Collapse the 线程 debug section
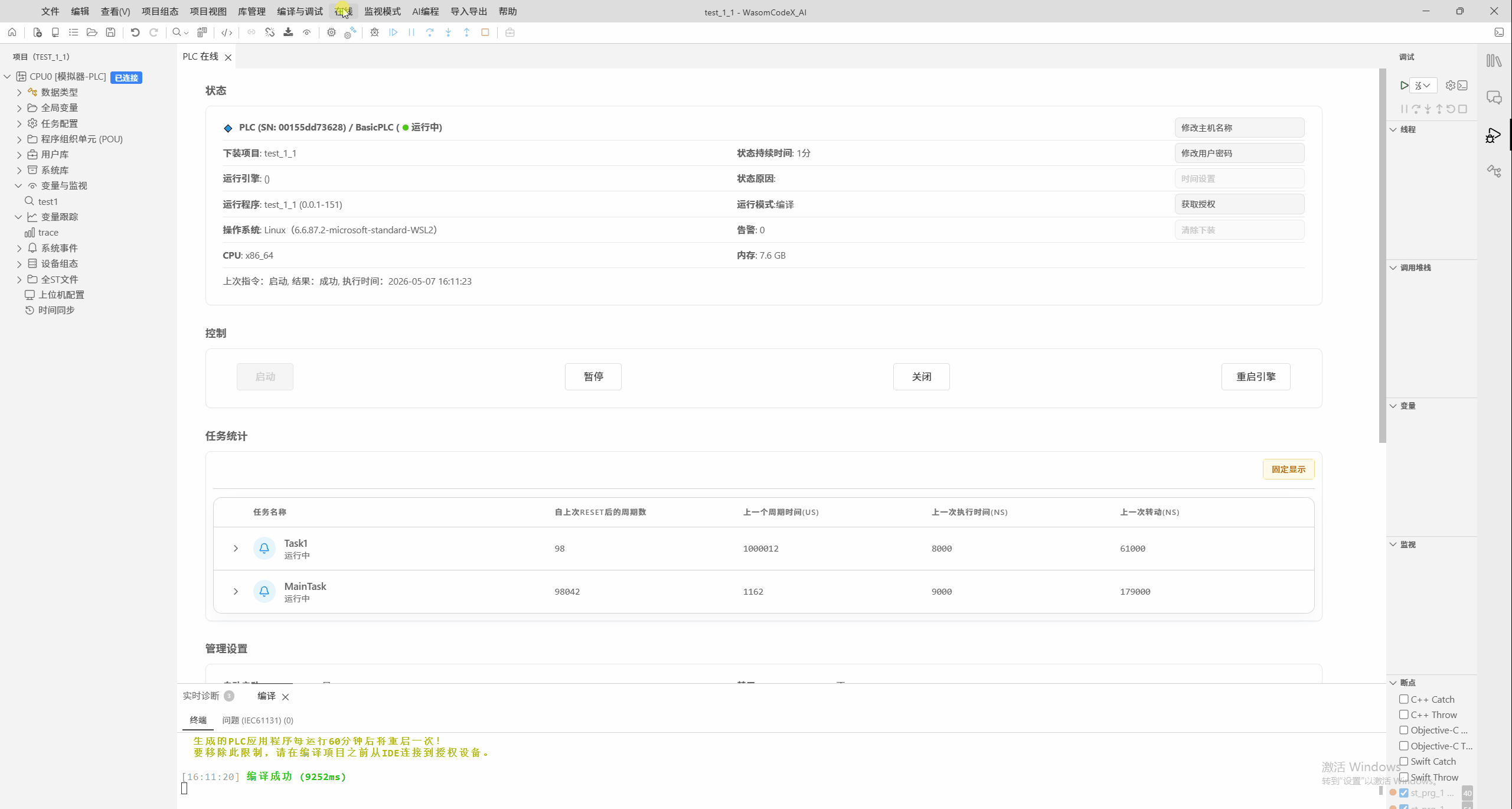This screenshot has height=809, width=1512. coord(1393,129)
